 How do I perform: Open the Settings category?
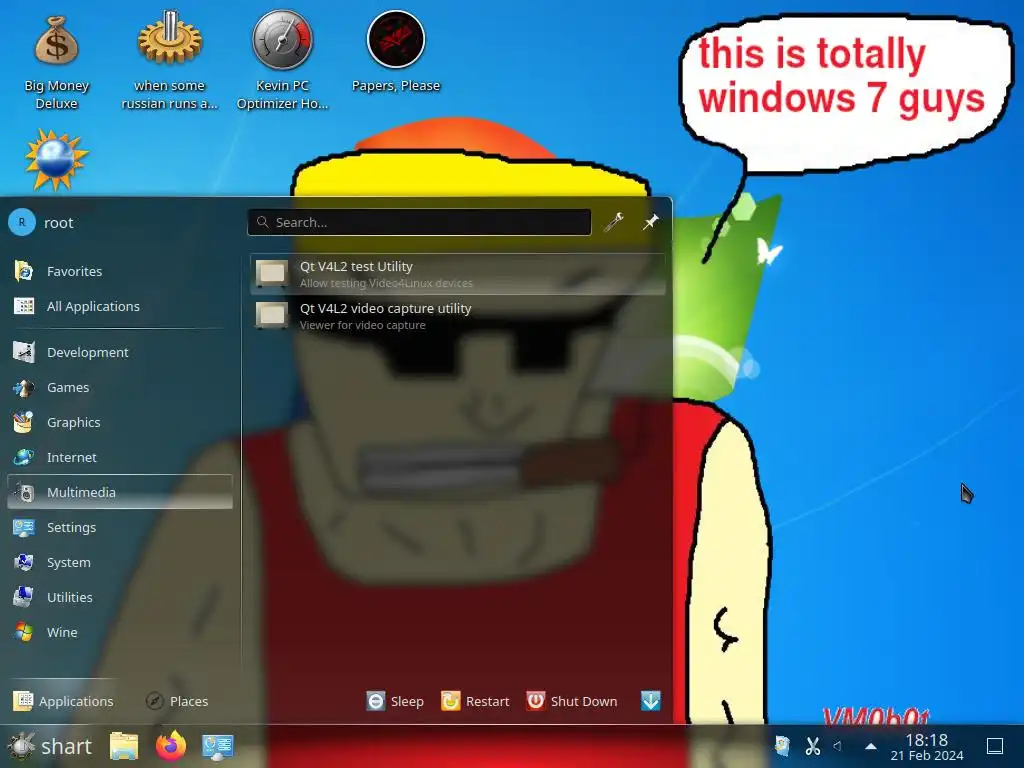click(x=120, y=527)
